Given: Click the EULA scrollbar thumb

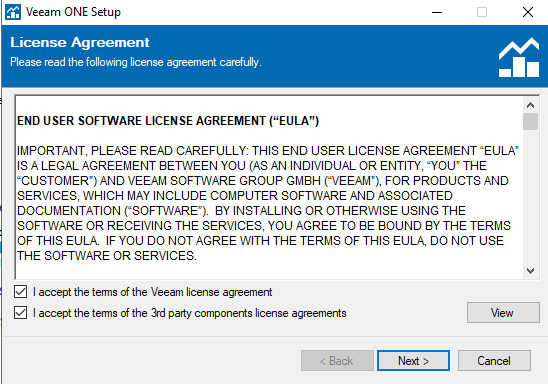Looking at the screenshot, I should coord(530,121).
